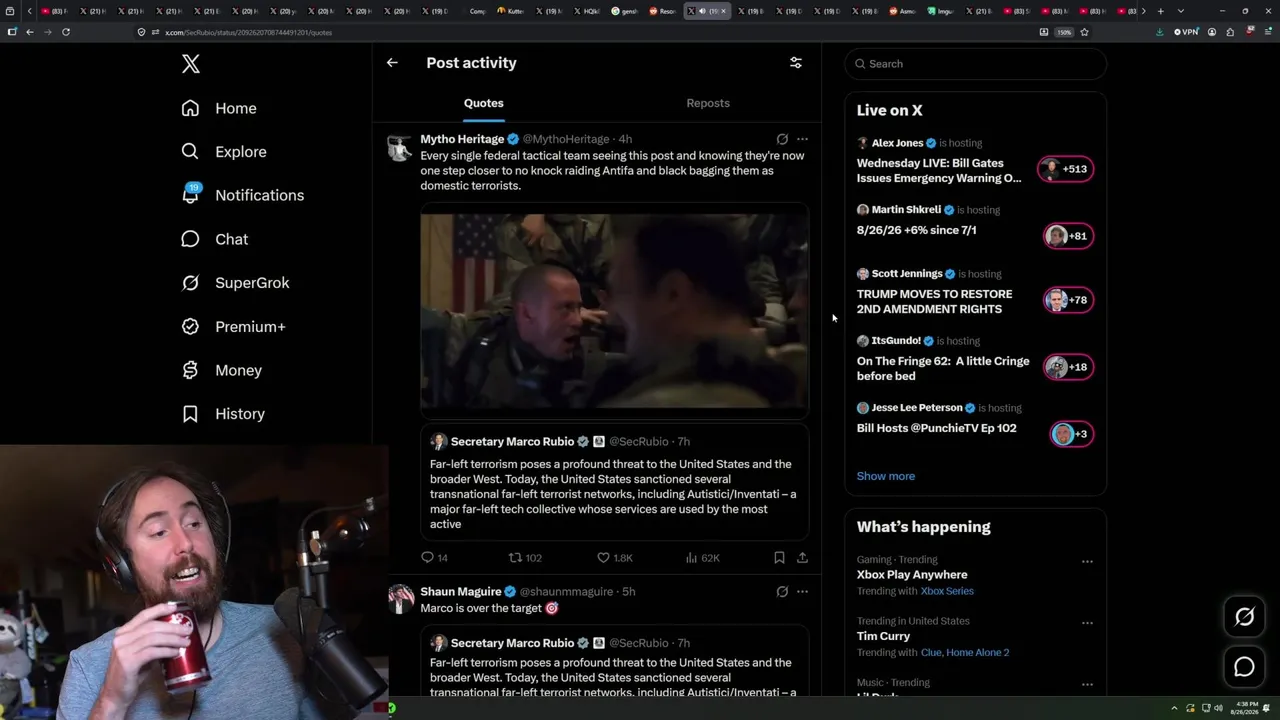
Task: Open Shaun Maguire's profile name link
Action: tap(461, 592)
